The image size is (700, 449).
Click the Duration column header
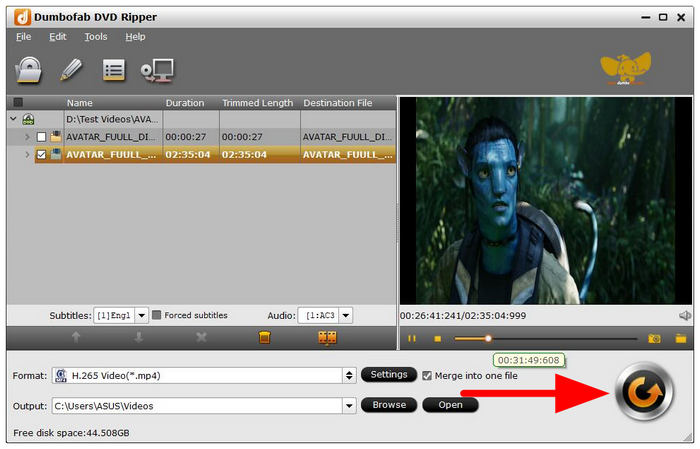tap(191, 103)
